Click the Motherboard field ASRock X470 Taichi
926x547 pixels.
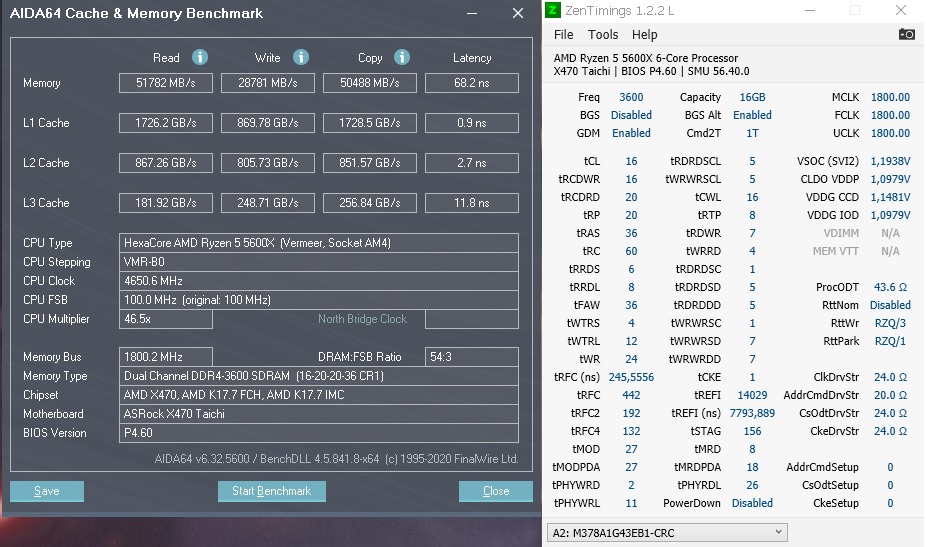click(x=319, y=413)
